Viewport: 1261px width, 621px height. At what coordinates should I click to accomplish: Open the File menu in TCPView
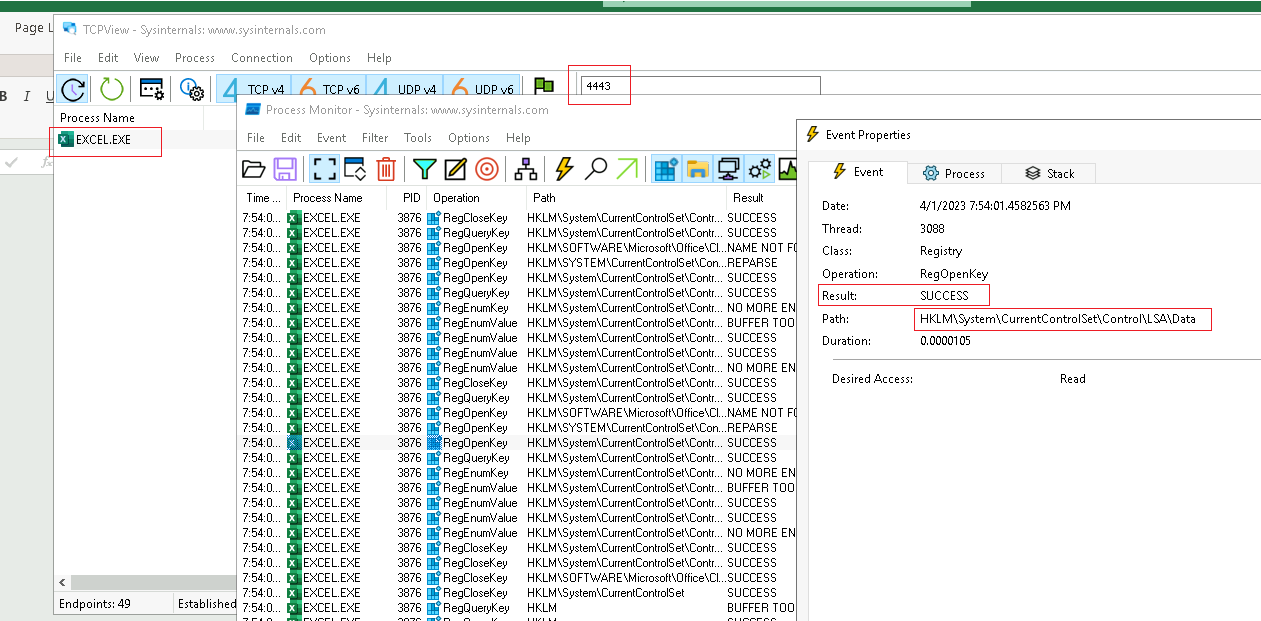[73, 58]
